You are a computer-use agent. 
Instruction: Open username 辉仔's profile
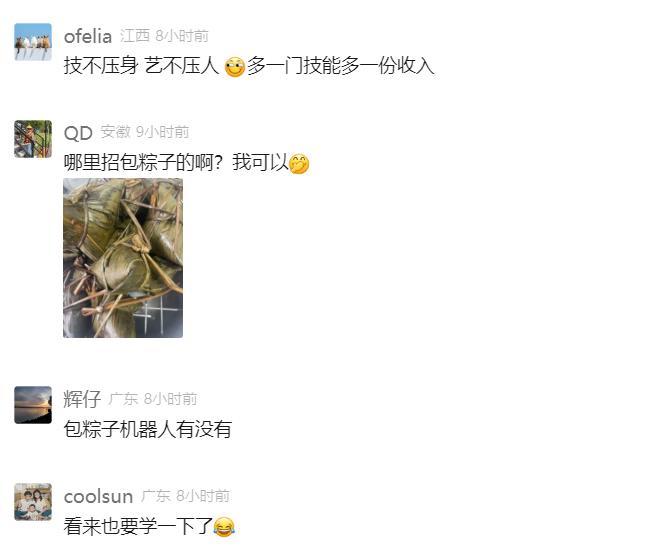(x=82, y=399)
